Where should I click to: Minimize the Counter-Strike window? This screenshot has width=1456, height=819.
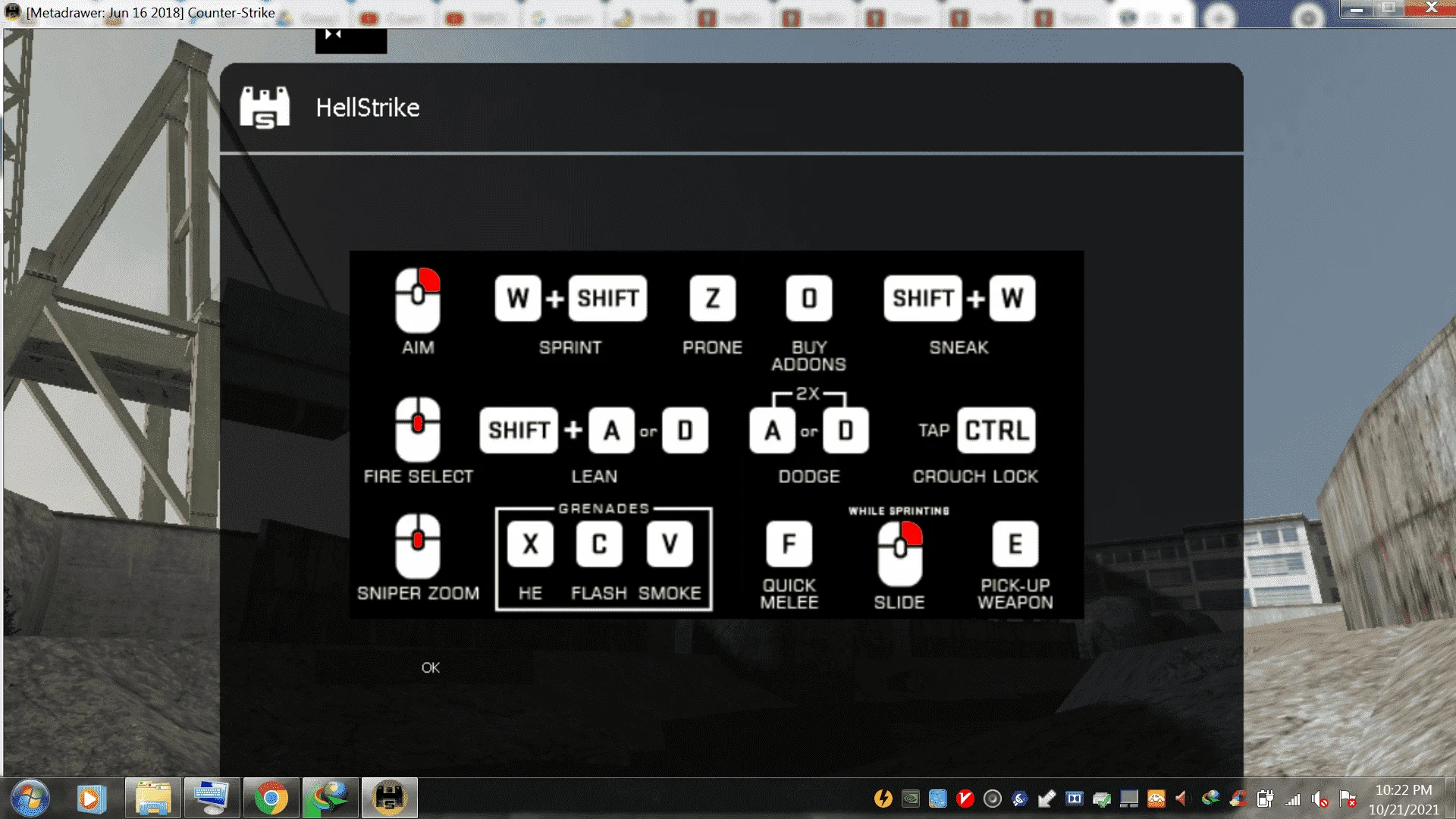click(x=1357, y=8)
